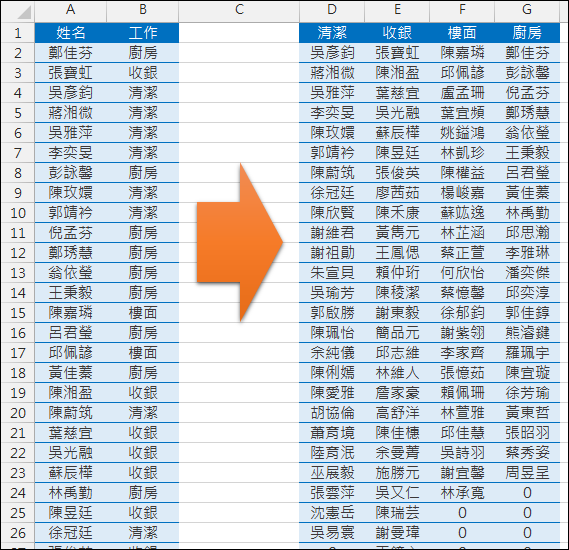This screenshot has width=569, height=550.
Task: Click 收銀 in row 3 of column B
Action: tap(143, 73)
